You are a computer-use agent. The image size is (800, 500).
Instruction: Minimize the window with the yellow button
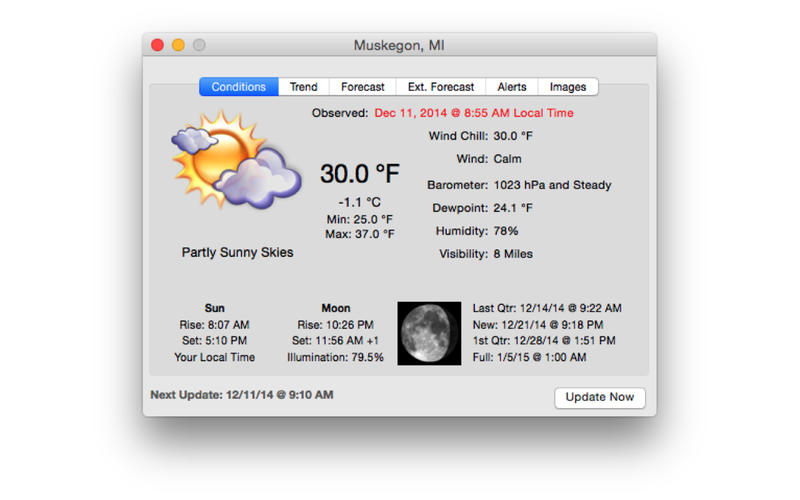pos(178,45)
